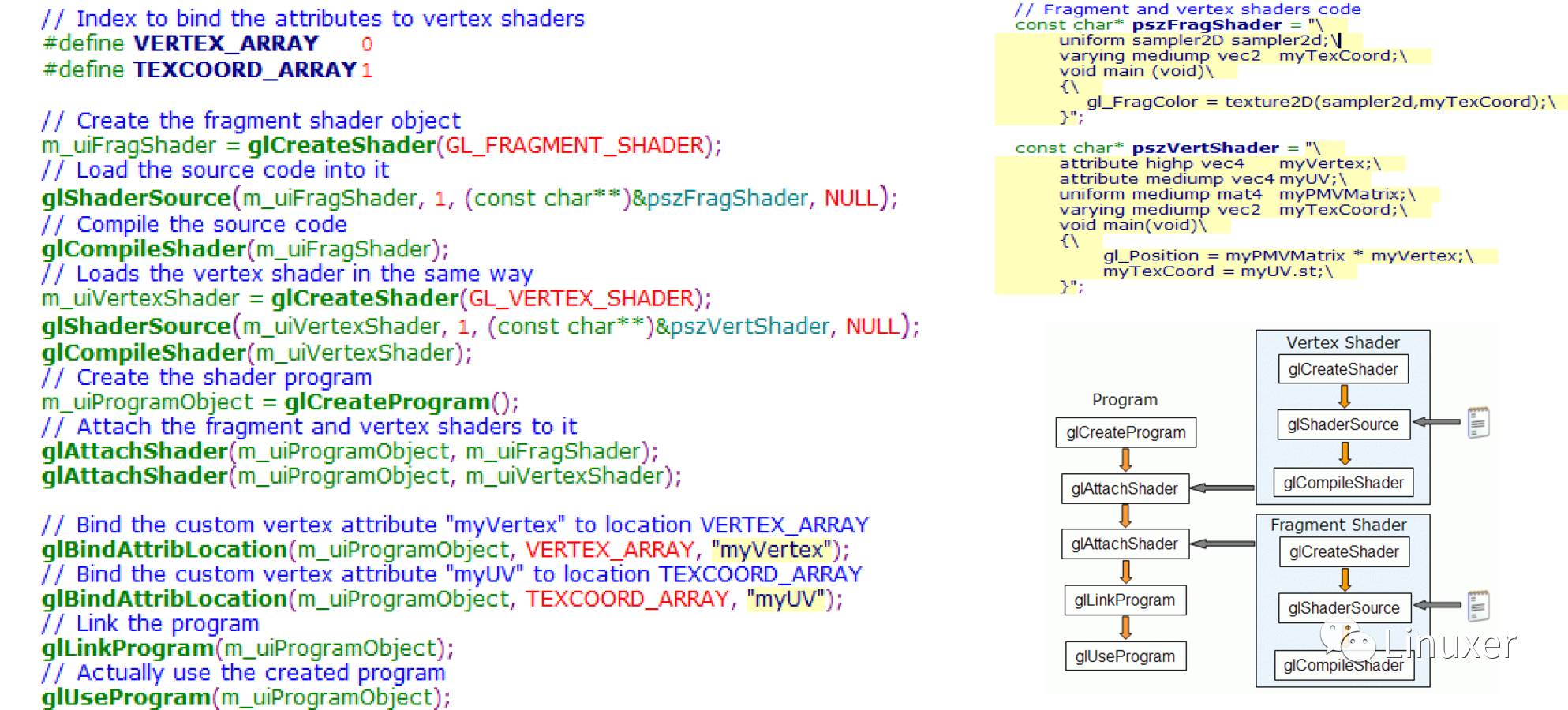Click the document icon beside Fragment Shader glShaderSource
Screen dimensions: 1568x710
[1478, 606]
